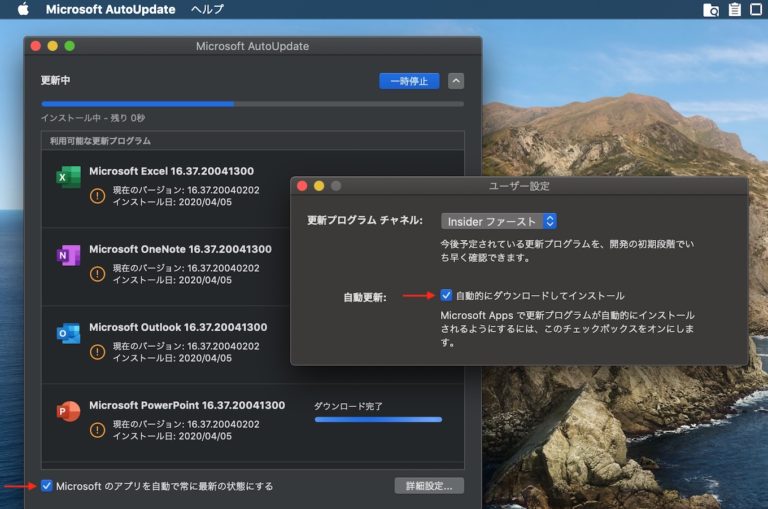Click the warning icon under Excel
This screenshot has height=509, width=768.
click(97, 195)
